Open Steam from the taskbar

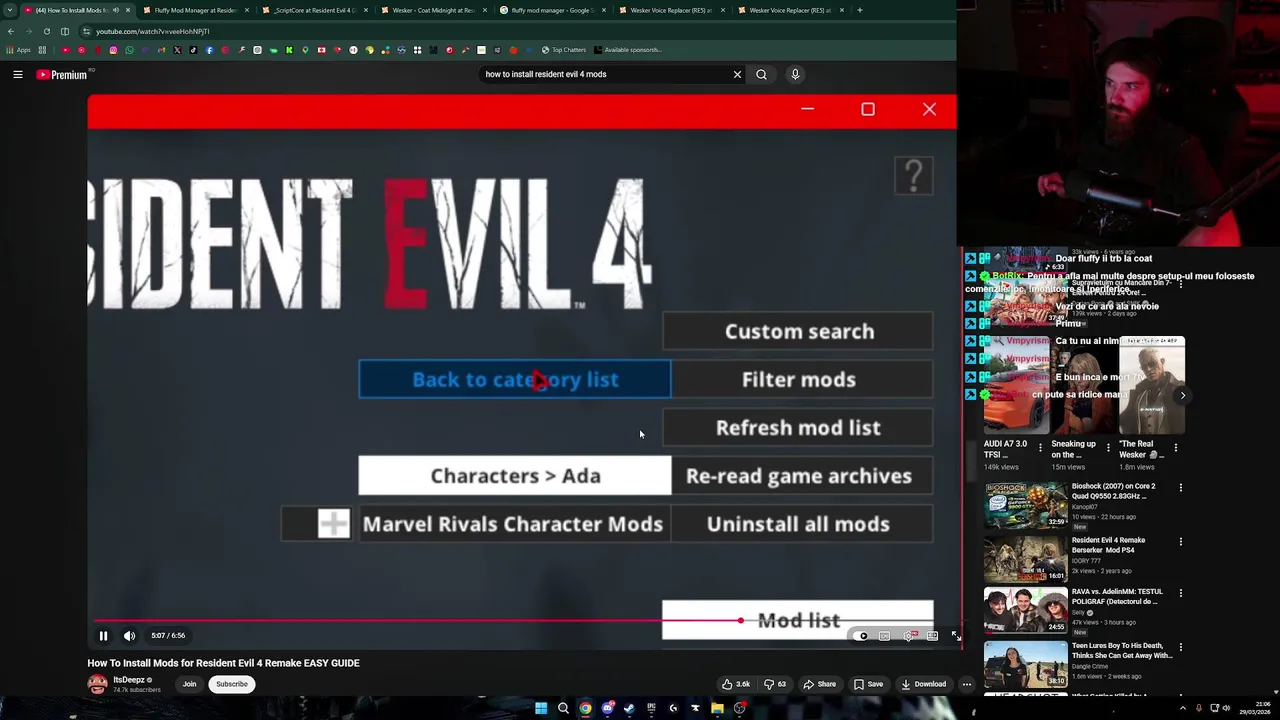click(x=629, y=708)
